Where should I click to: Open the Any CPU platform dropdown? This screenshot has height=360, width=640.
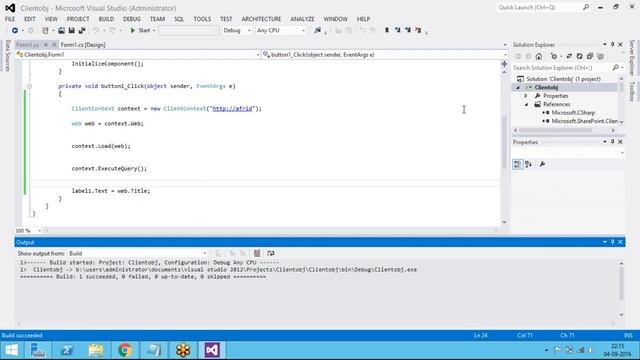pos(280,31)
